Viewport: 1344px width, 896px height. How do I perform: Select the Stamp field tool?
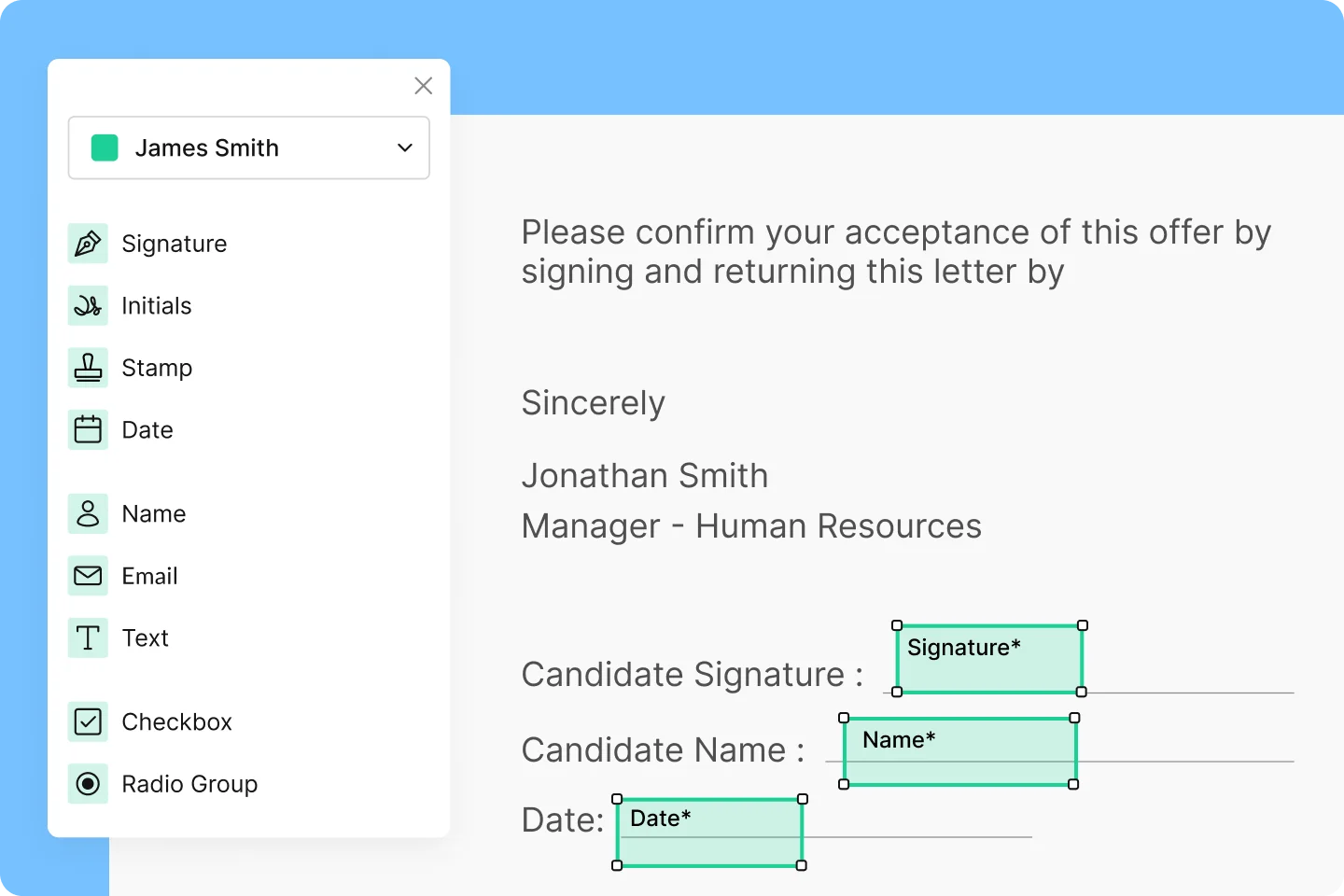(157, 367)
